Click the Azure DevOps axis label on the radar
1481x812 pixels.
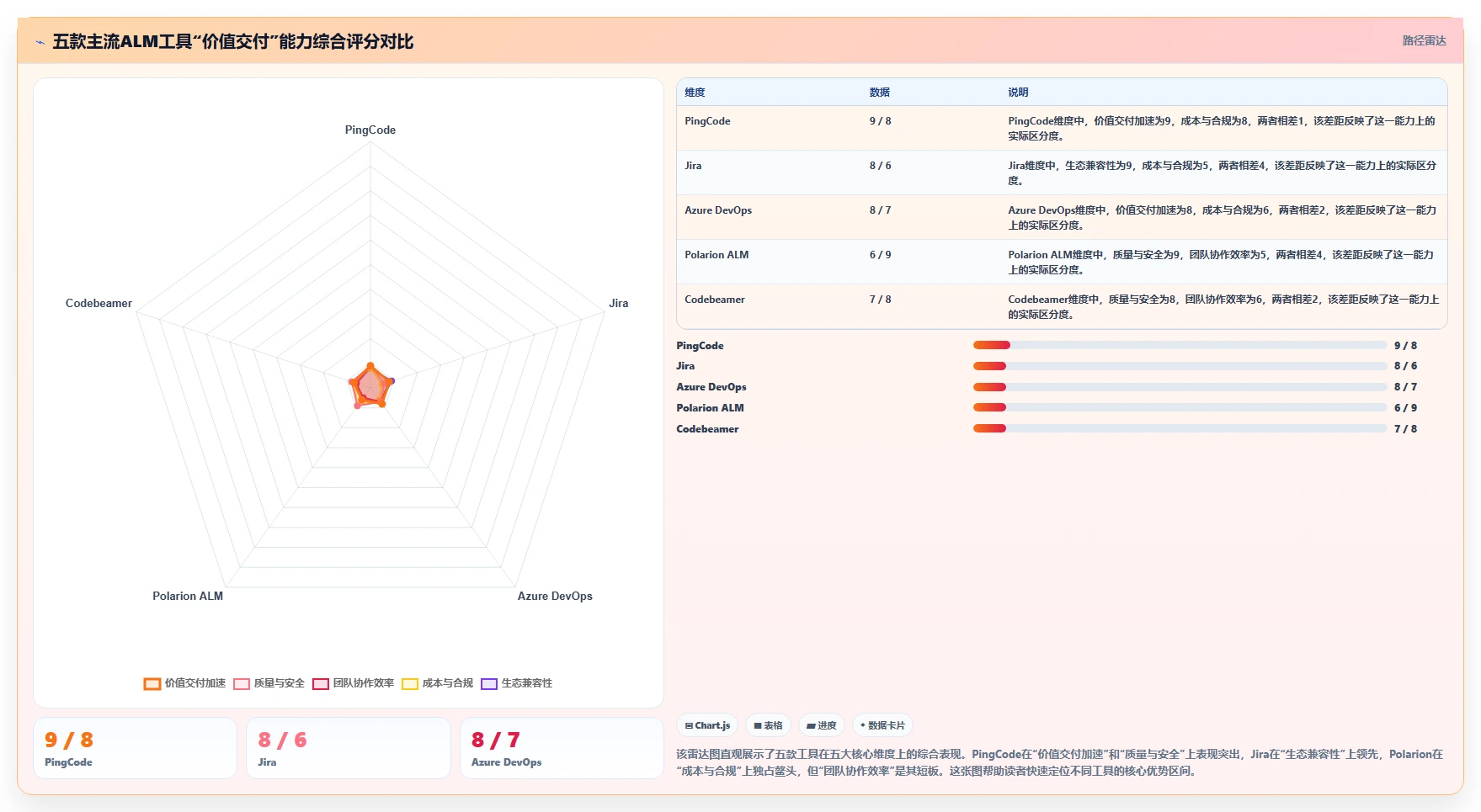pos(555,596)
